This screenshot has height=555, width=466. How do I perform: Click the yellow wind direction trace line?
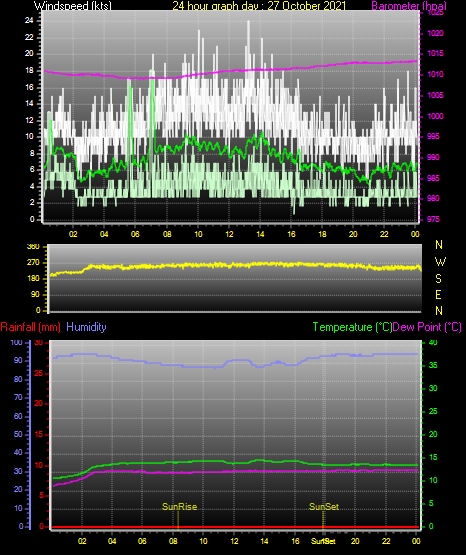(x=235, y=265)
